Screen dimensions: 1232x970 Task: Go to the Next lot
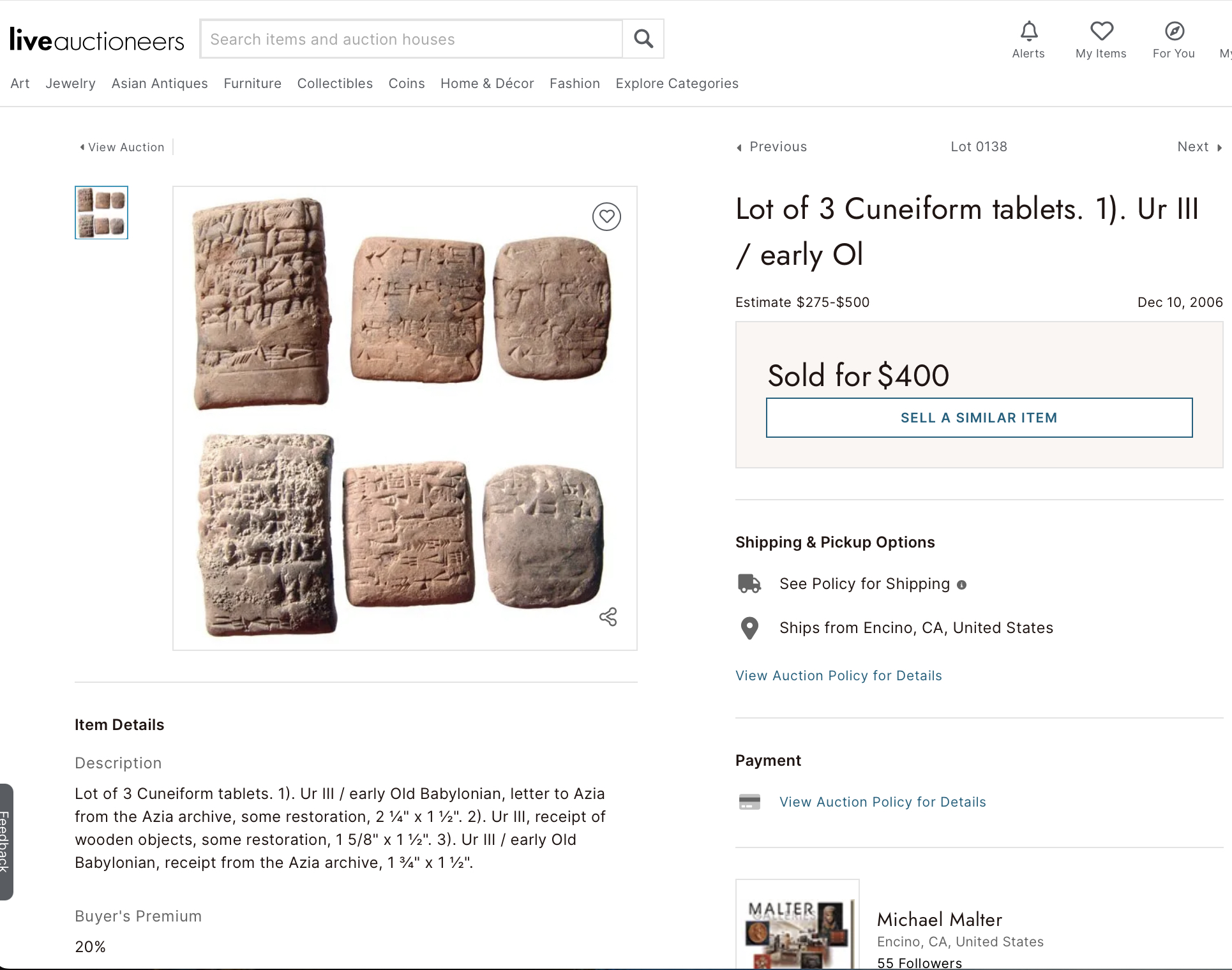pyautogui.click(x=1199, y=147)
